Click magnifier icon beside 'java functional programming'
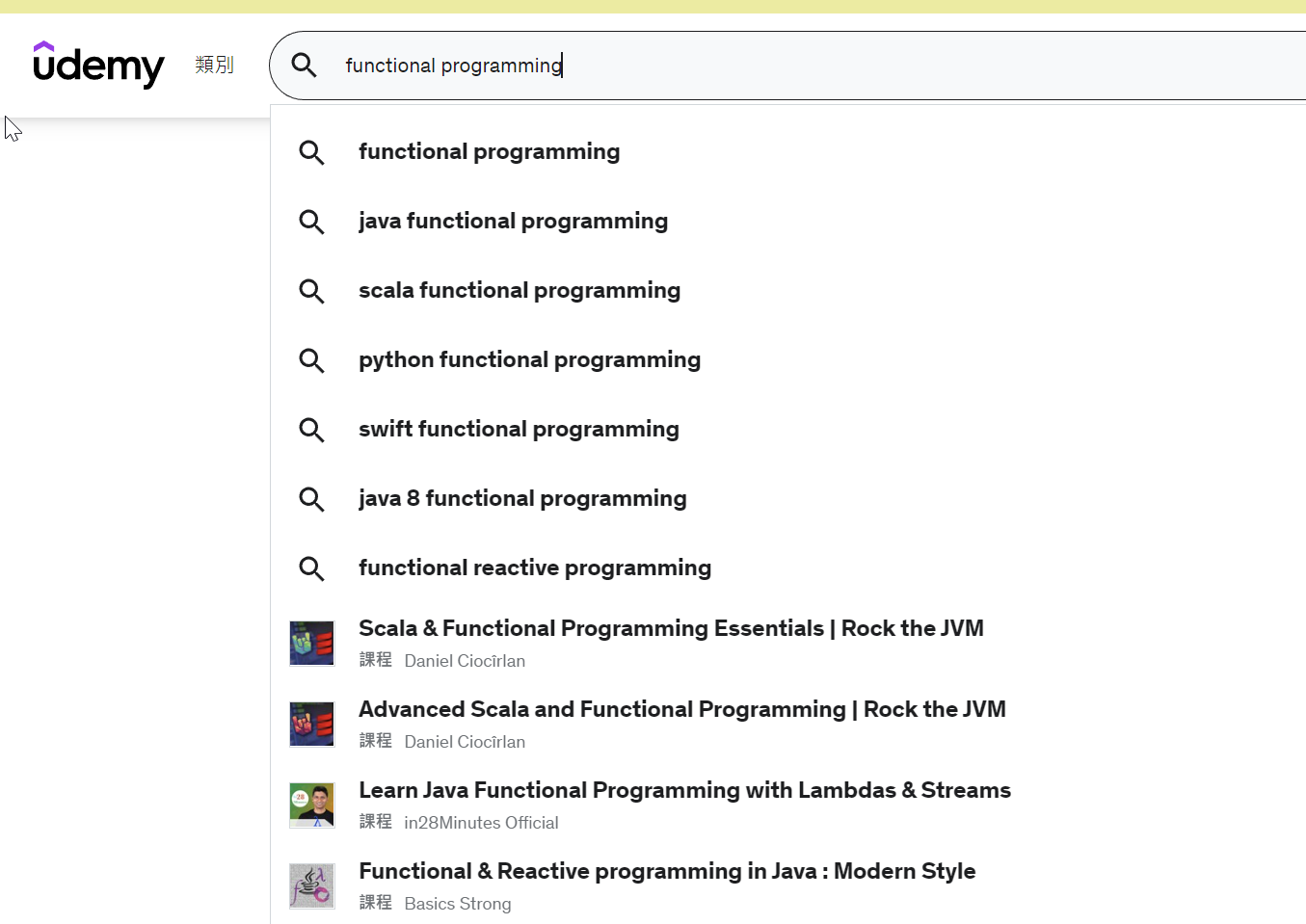1306x924 pixels. pyautogui.click(x=311, y=222)
